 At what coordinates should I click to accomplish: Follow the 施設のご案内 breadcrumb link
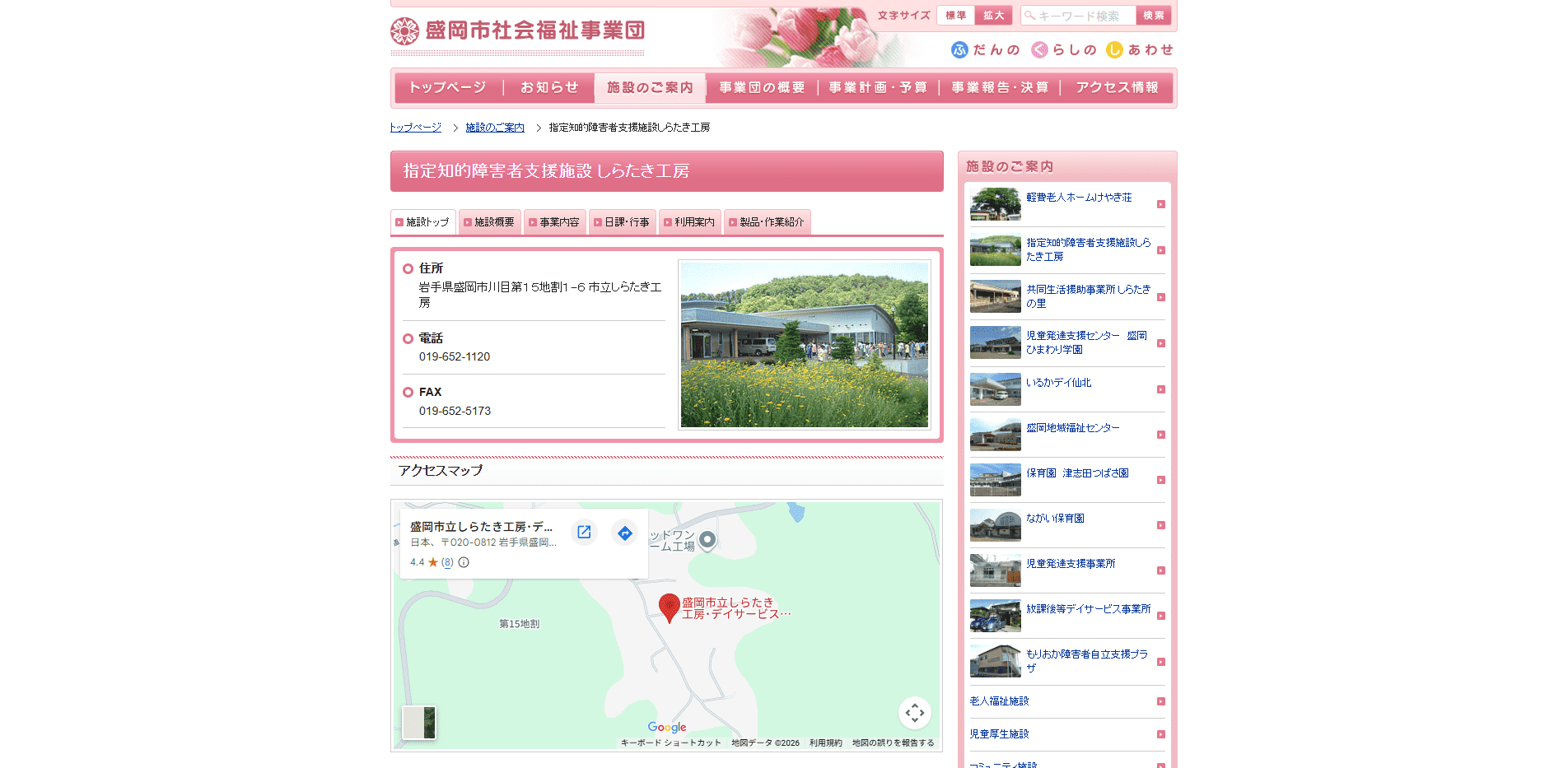tap(495, 128)
